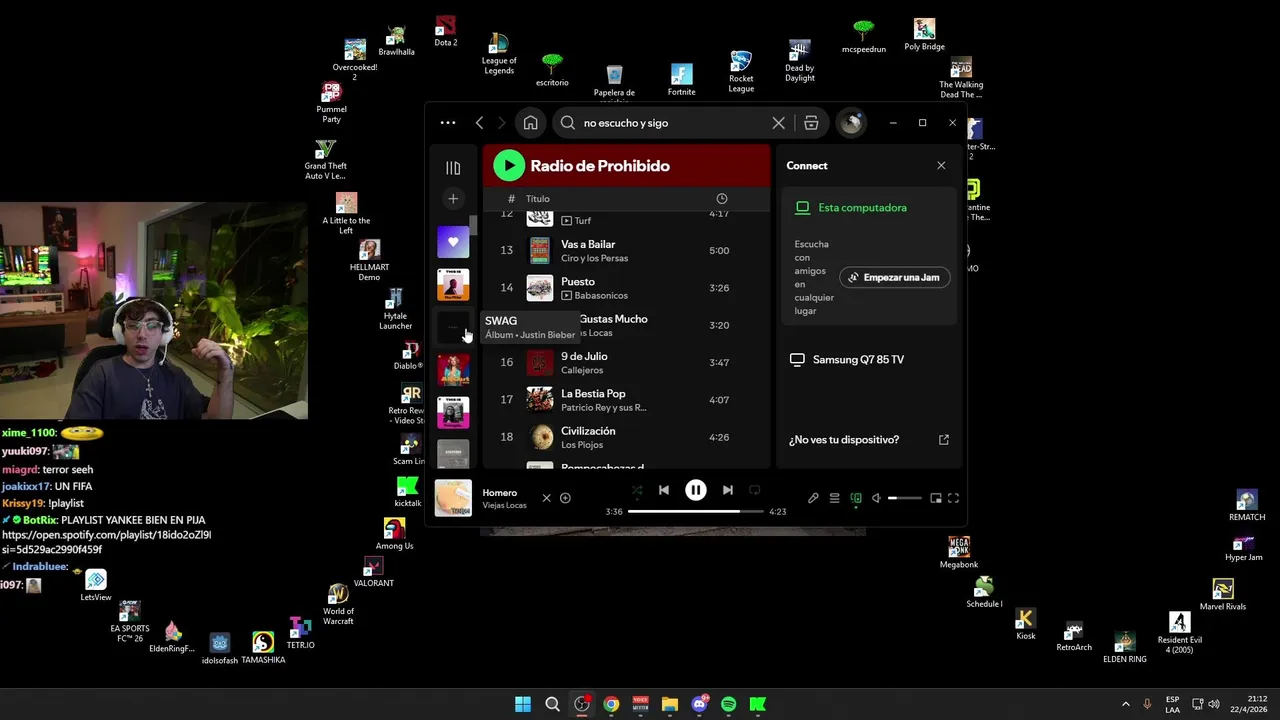The image size is (1280, 720).
Task: Sort tracks by the Título column
Action: pyautogui.click(x=538, y=199)
